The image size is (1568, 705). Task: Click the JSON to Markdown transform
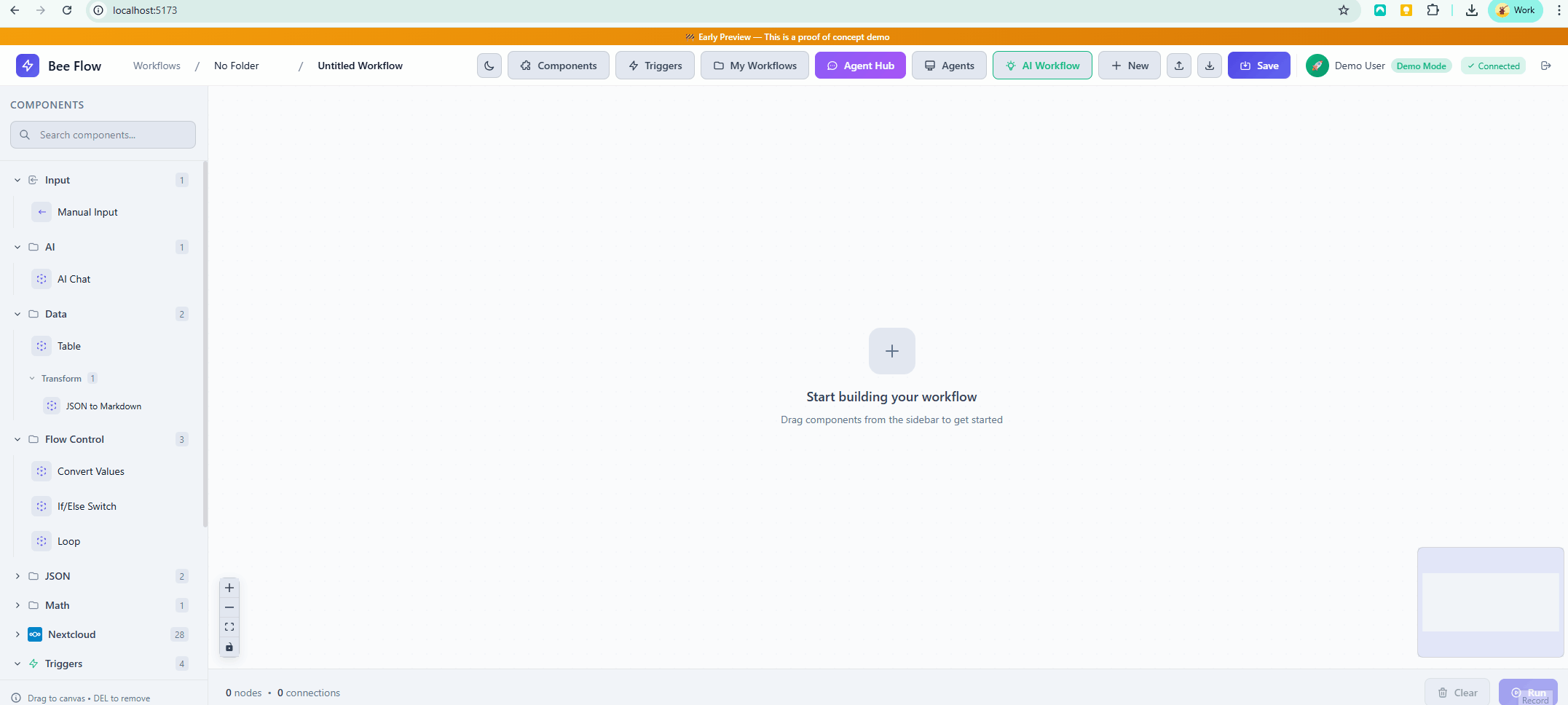coord(102,406)
